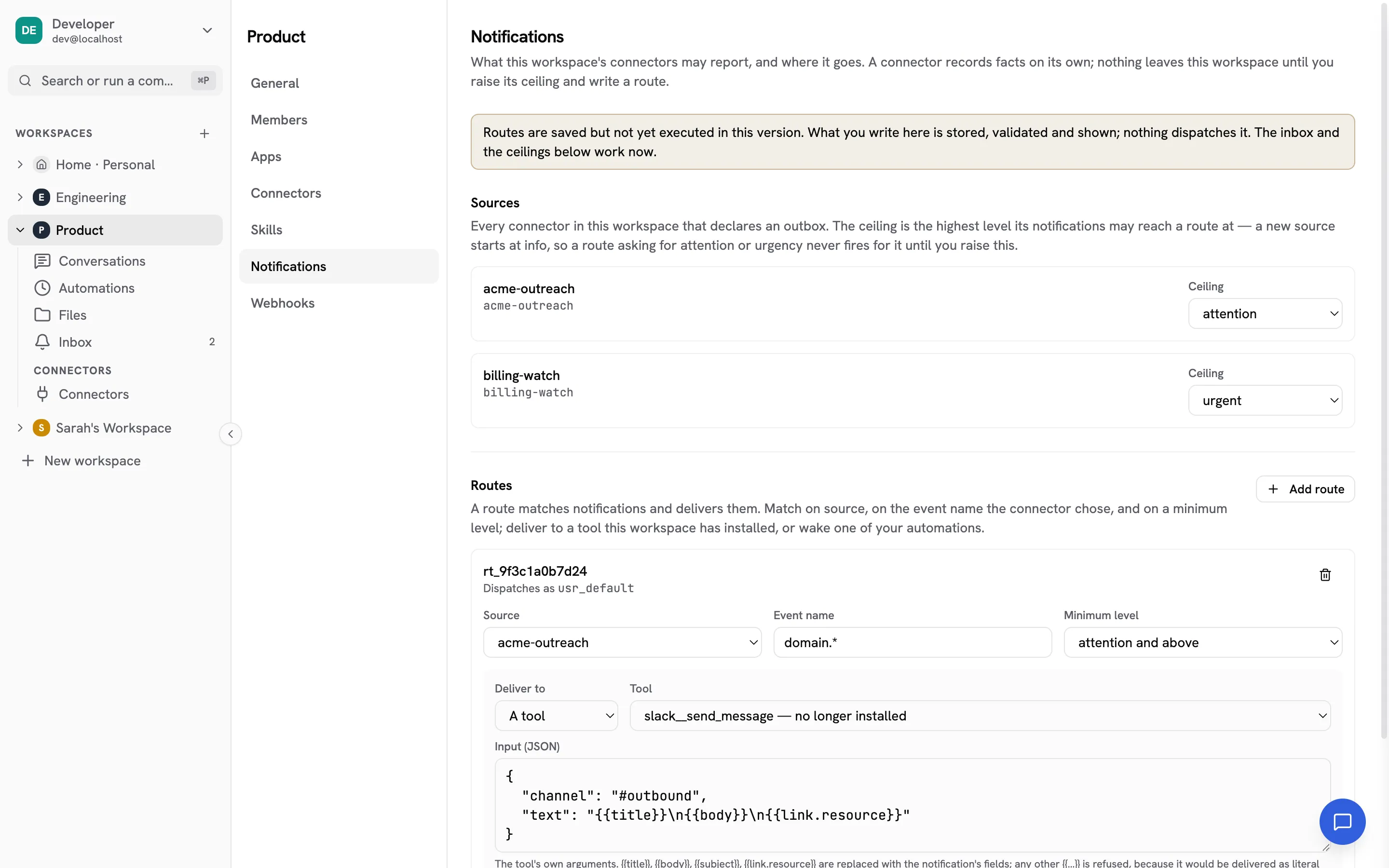Click the search magnifier icon
This screenshot has height=868, width=1389.
(25, 81)
